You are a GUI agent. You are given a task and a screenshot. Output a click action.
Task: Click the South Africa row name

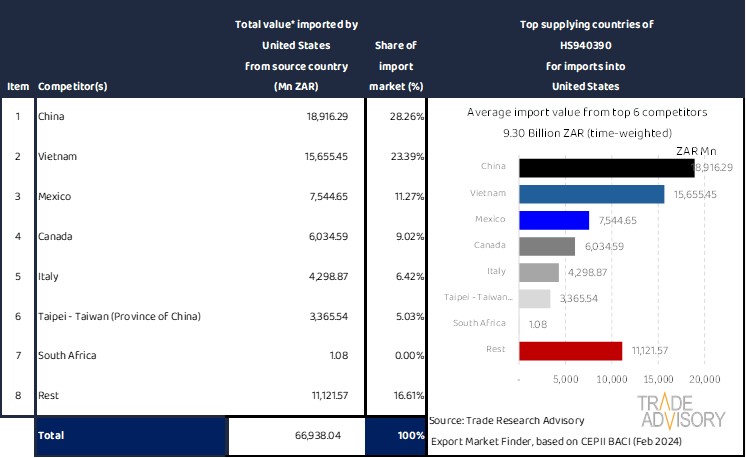pos(68,355)
